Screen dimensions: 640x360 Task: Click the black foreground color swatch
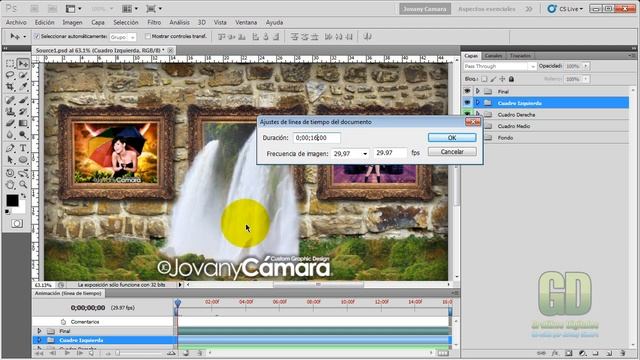click(x=12, y=200)
